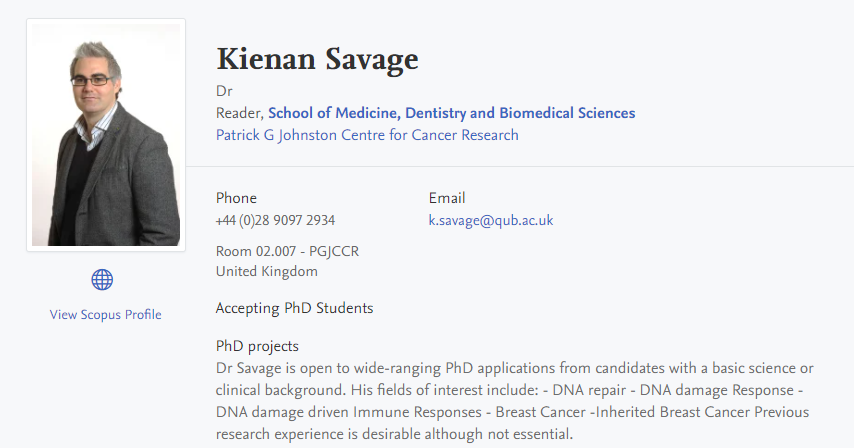The width and height of the screenshot is (854, 448).
Task: Select the Accepting PhD Students text
Action: click(294, 307)
